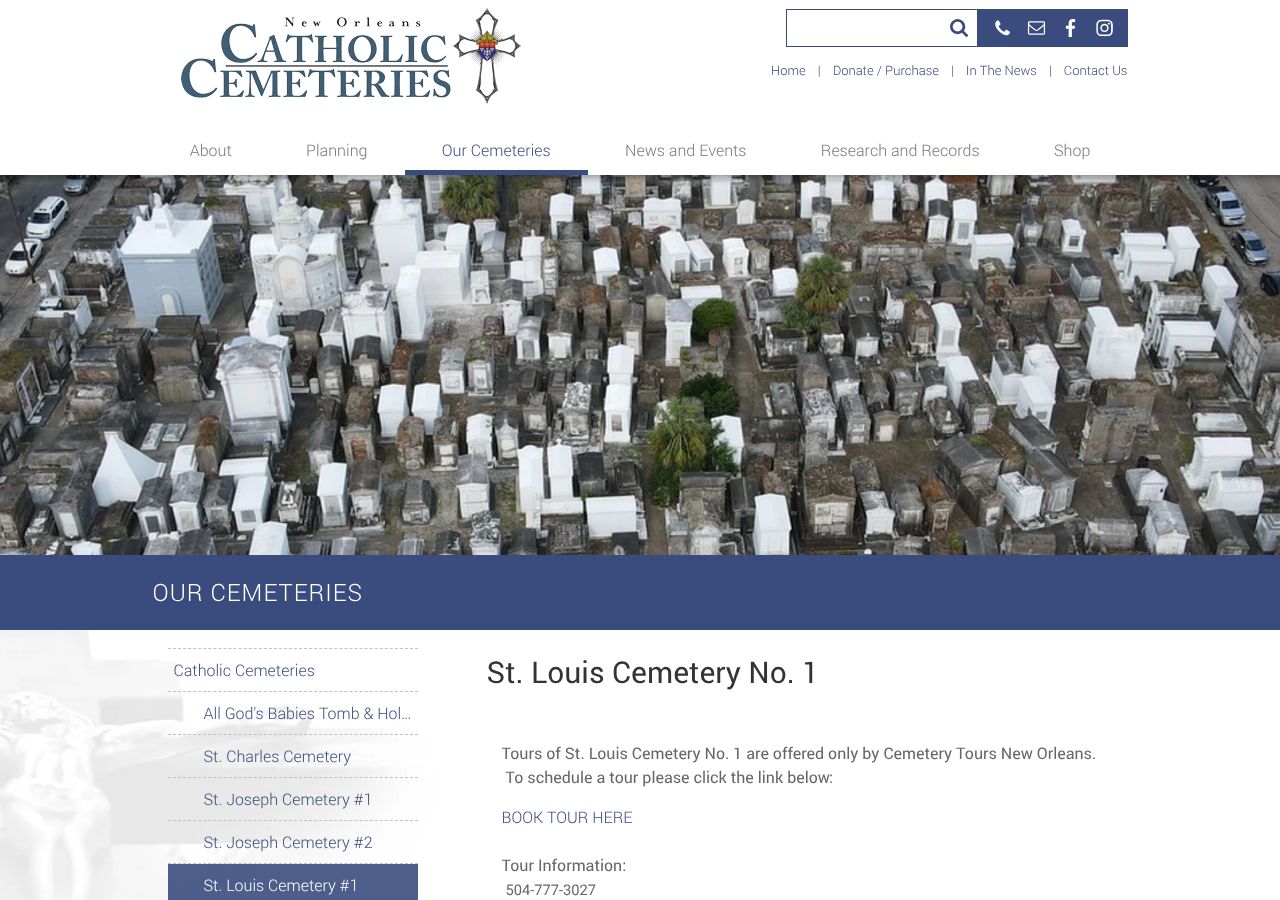The height and width of the screenshot is (900, 1280).
Task: Go to the Home link
Action: point(788,70)
